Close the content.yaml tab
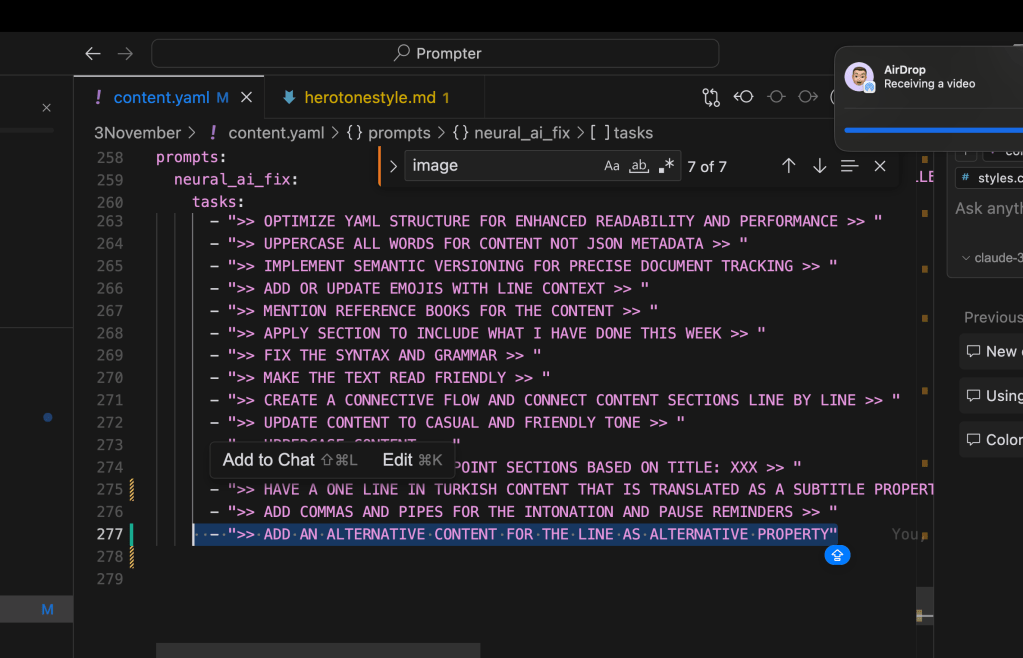1023x658 pixels. pyautogui.click(x=247, y=98)
